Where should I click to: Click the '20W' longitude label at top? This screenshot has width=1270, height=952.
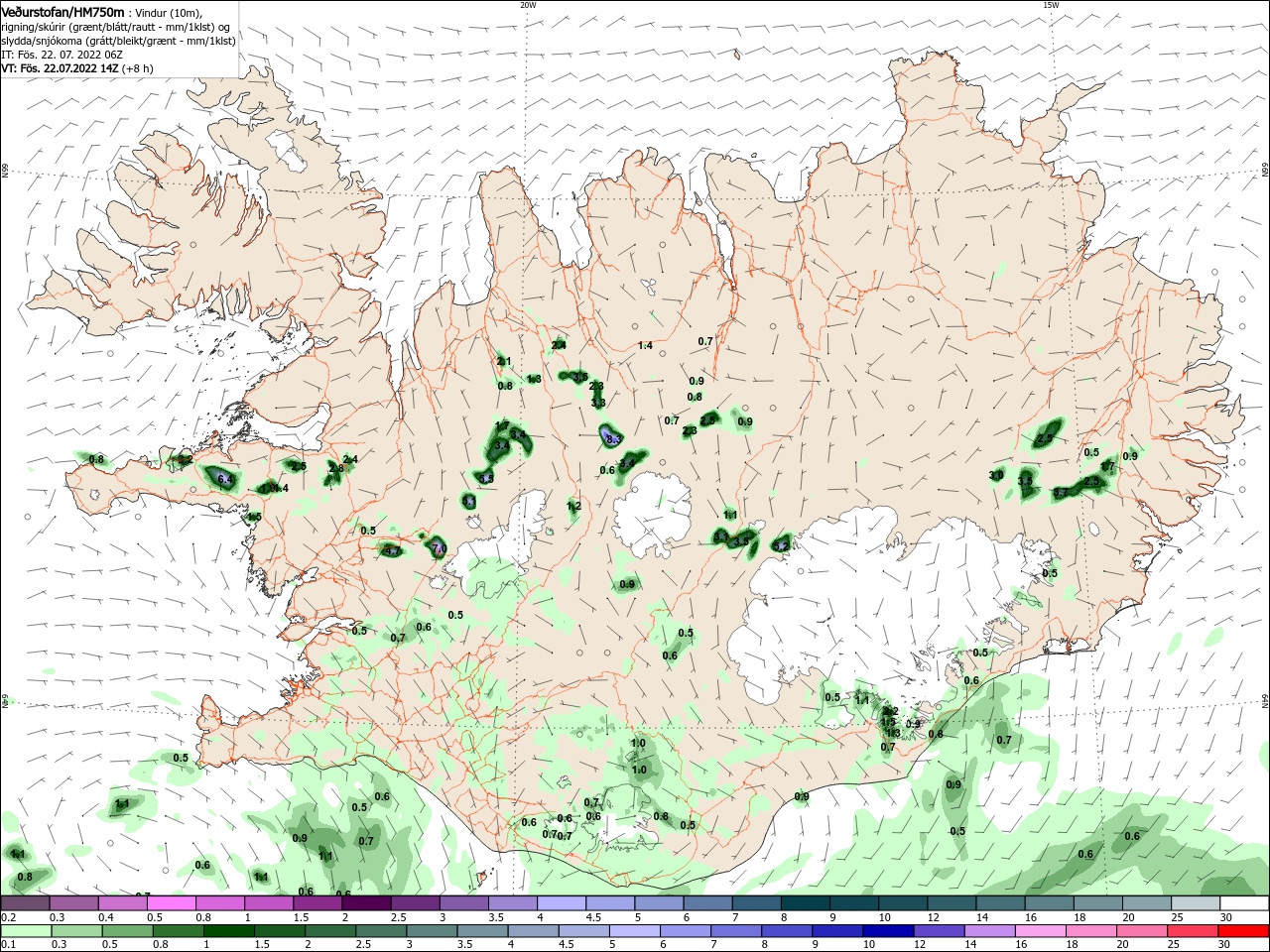tap(528, 5)
